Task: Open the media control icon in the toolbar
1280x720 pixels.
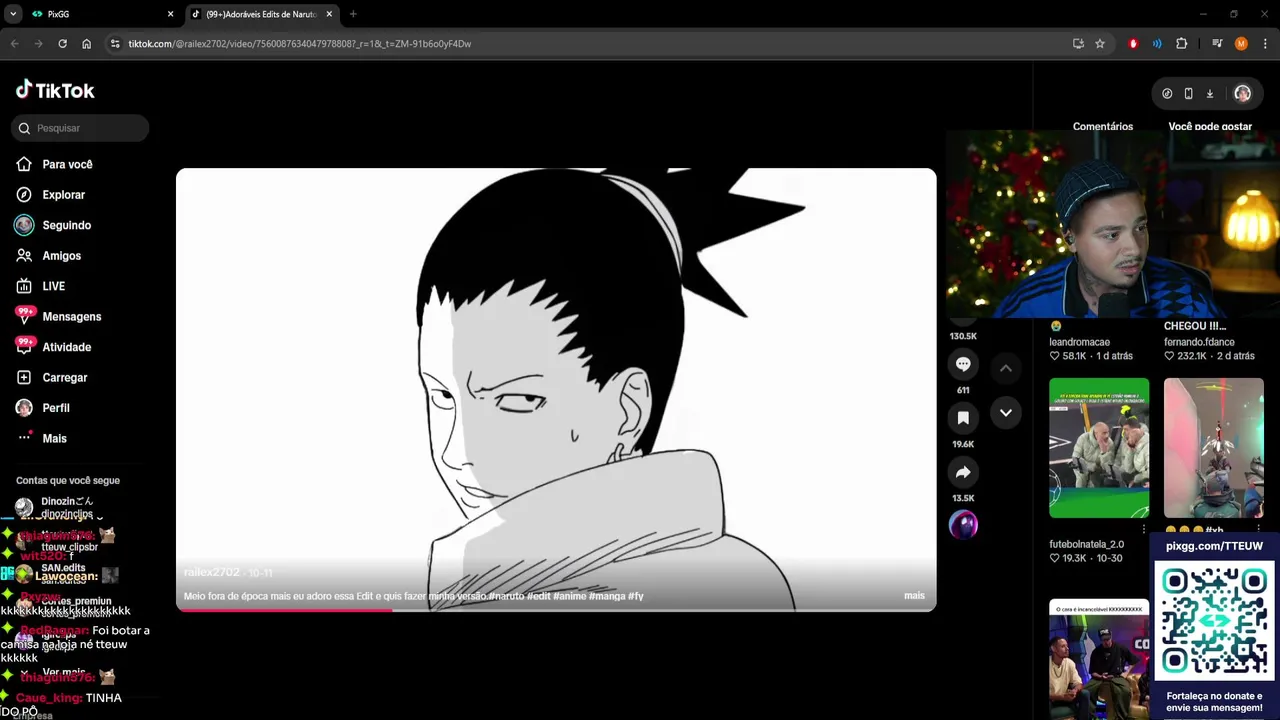Action: coord(1217,44)
